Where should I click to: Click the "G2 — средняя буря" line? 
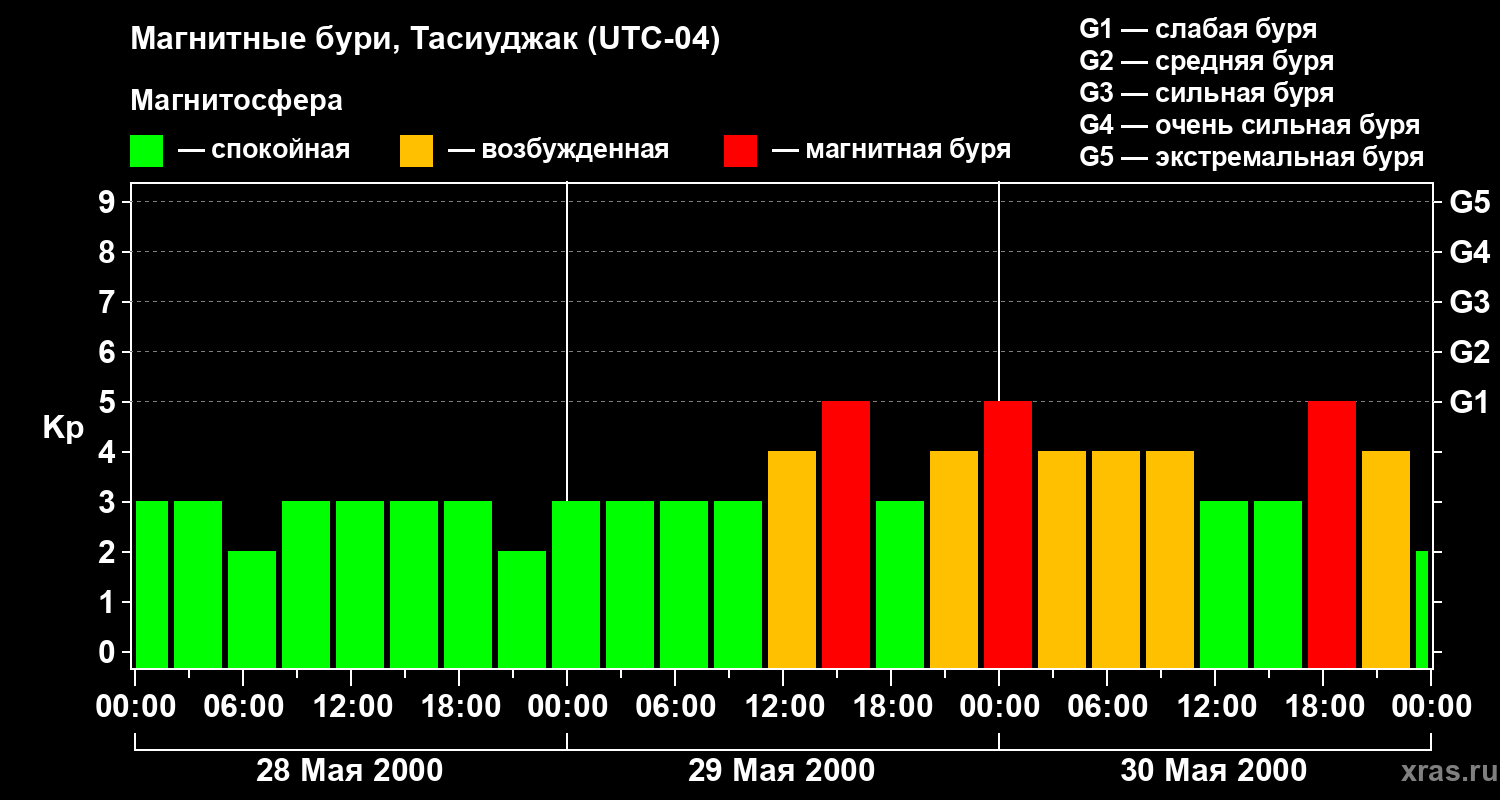click(x=1206, y=61)
